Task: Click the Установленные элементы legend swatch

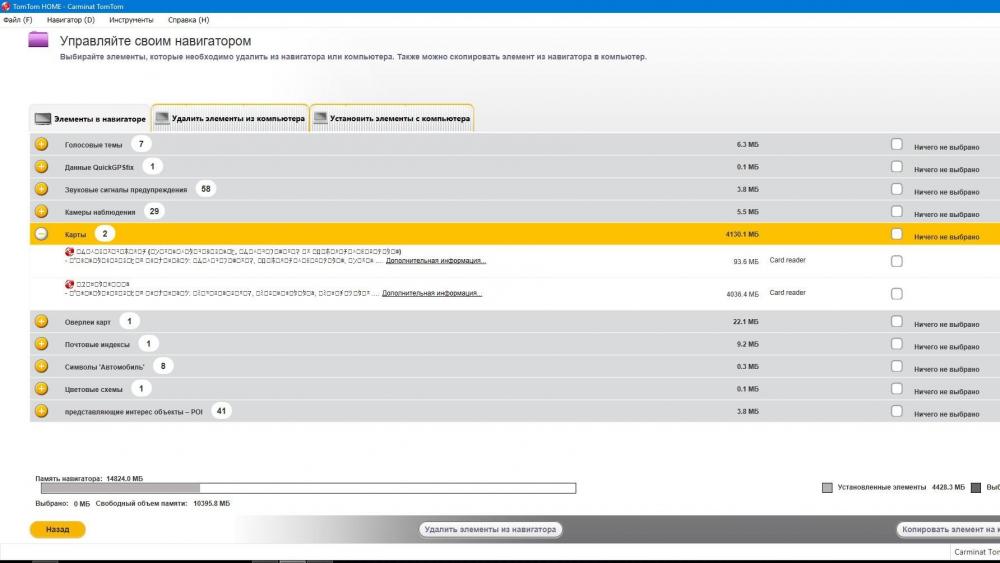Action: click(x=827, y=488)
